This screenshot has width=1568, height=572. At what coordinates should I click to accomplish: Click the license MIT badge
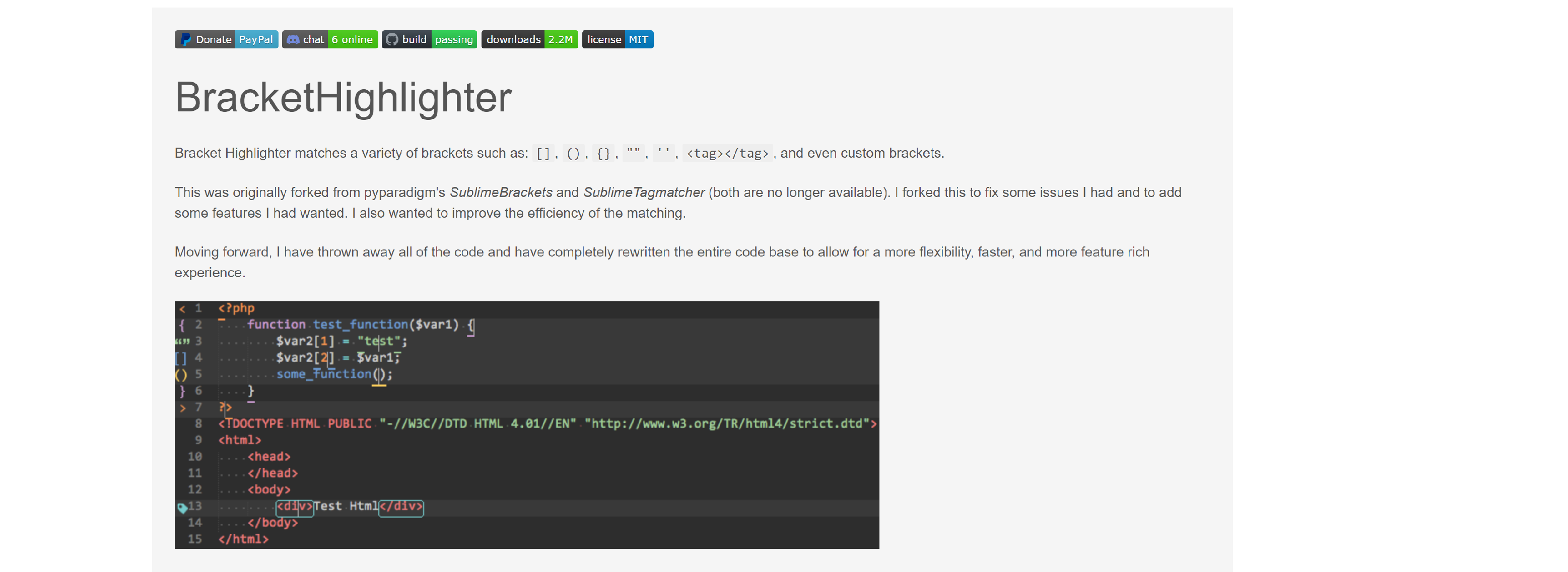tap(618, 40)
